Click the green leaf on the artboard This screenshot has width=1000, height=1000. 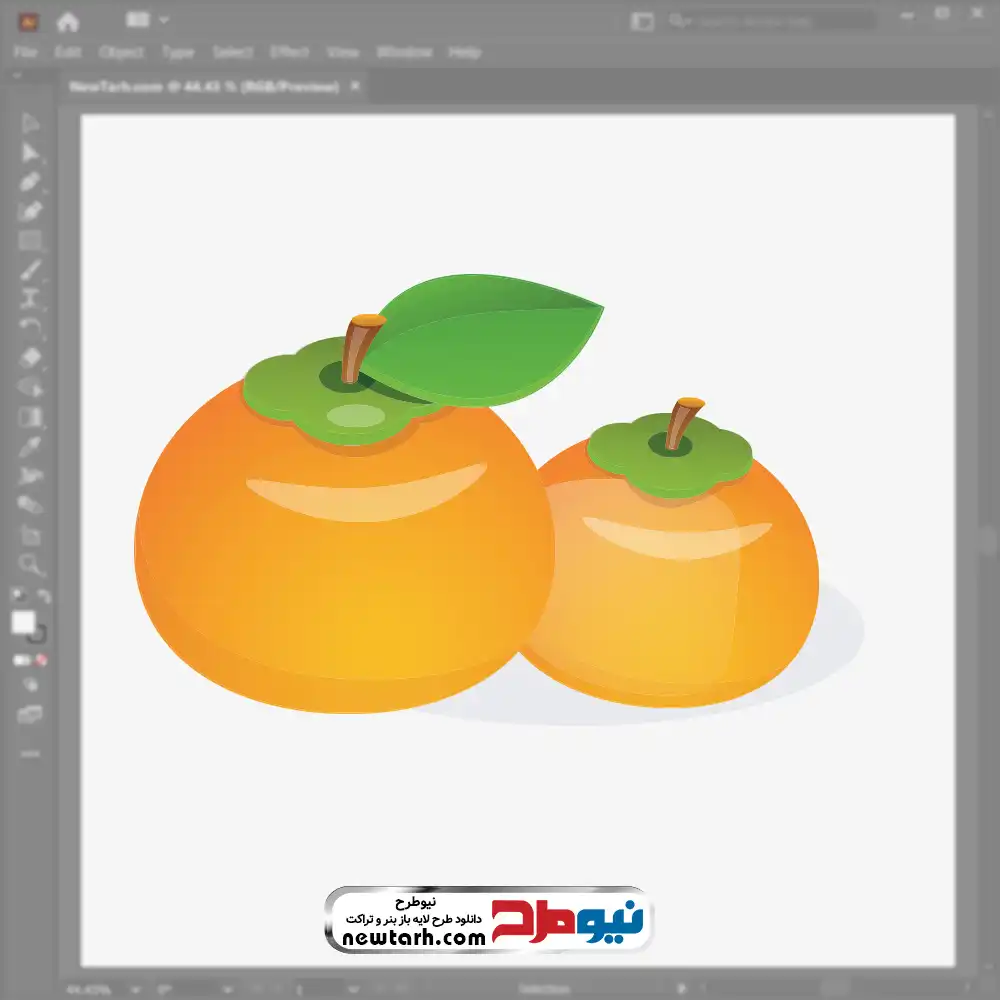click(483, 342)
